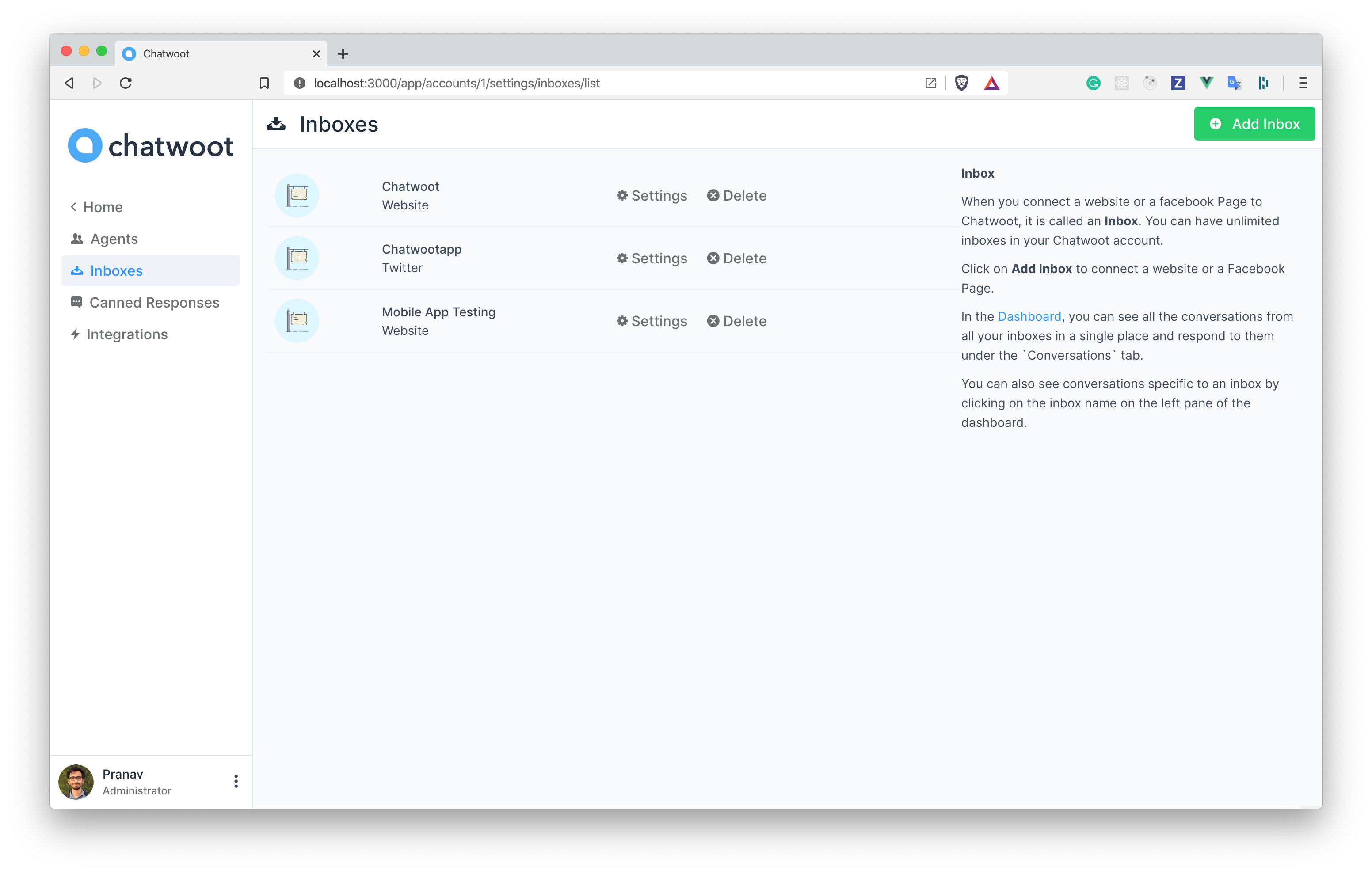The image size is (1372, 874).
Task: Open the Integrations page
Action: point(118,334)
